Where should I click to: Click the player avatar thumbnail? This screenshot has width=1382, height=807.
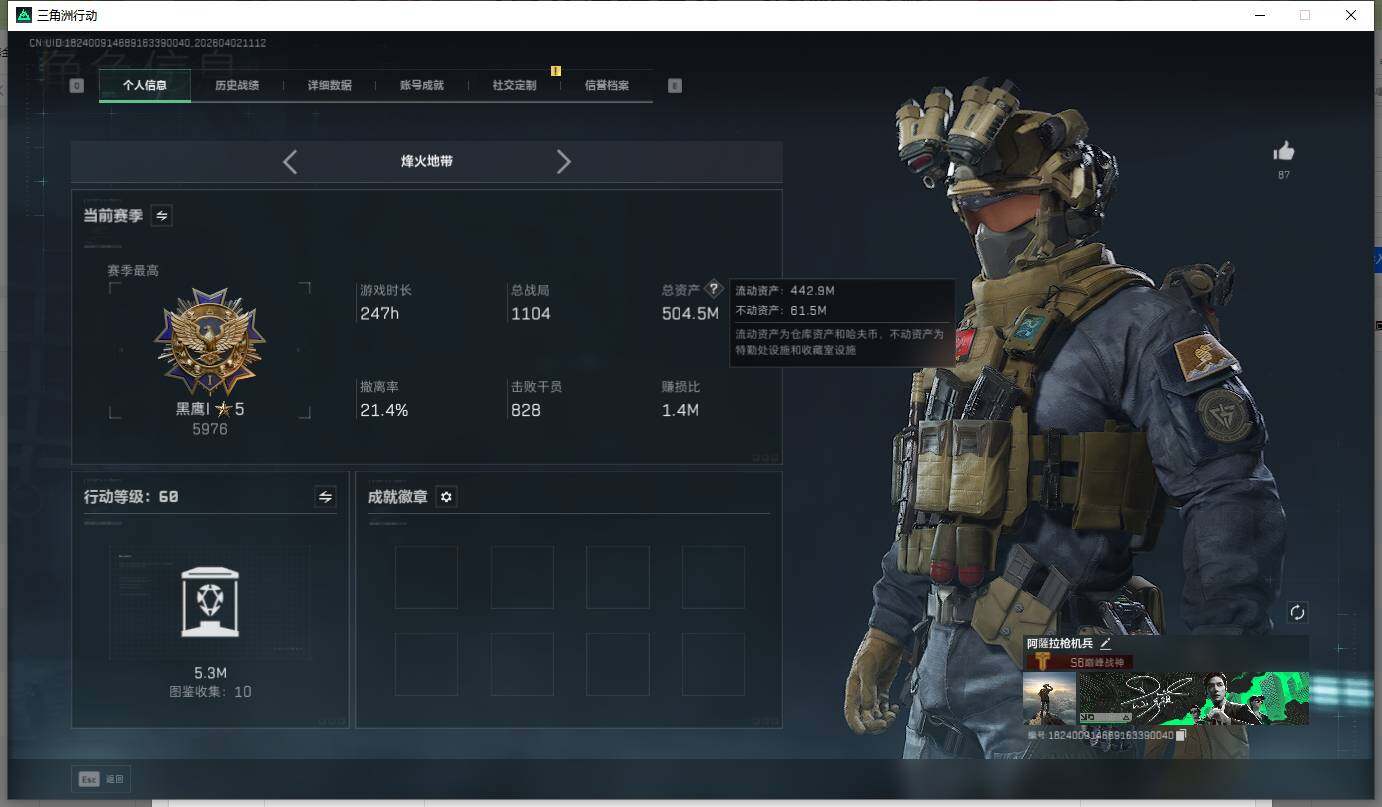pos(1049,698)
